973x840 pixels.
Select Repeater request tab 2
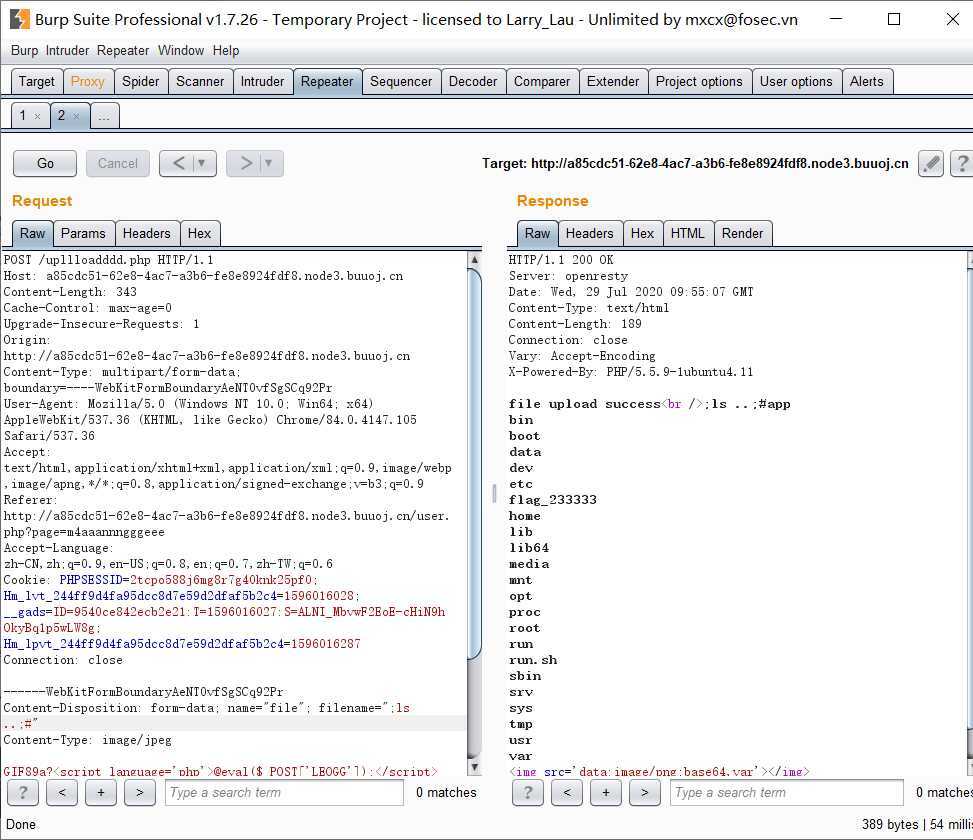point(69,115)
